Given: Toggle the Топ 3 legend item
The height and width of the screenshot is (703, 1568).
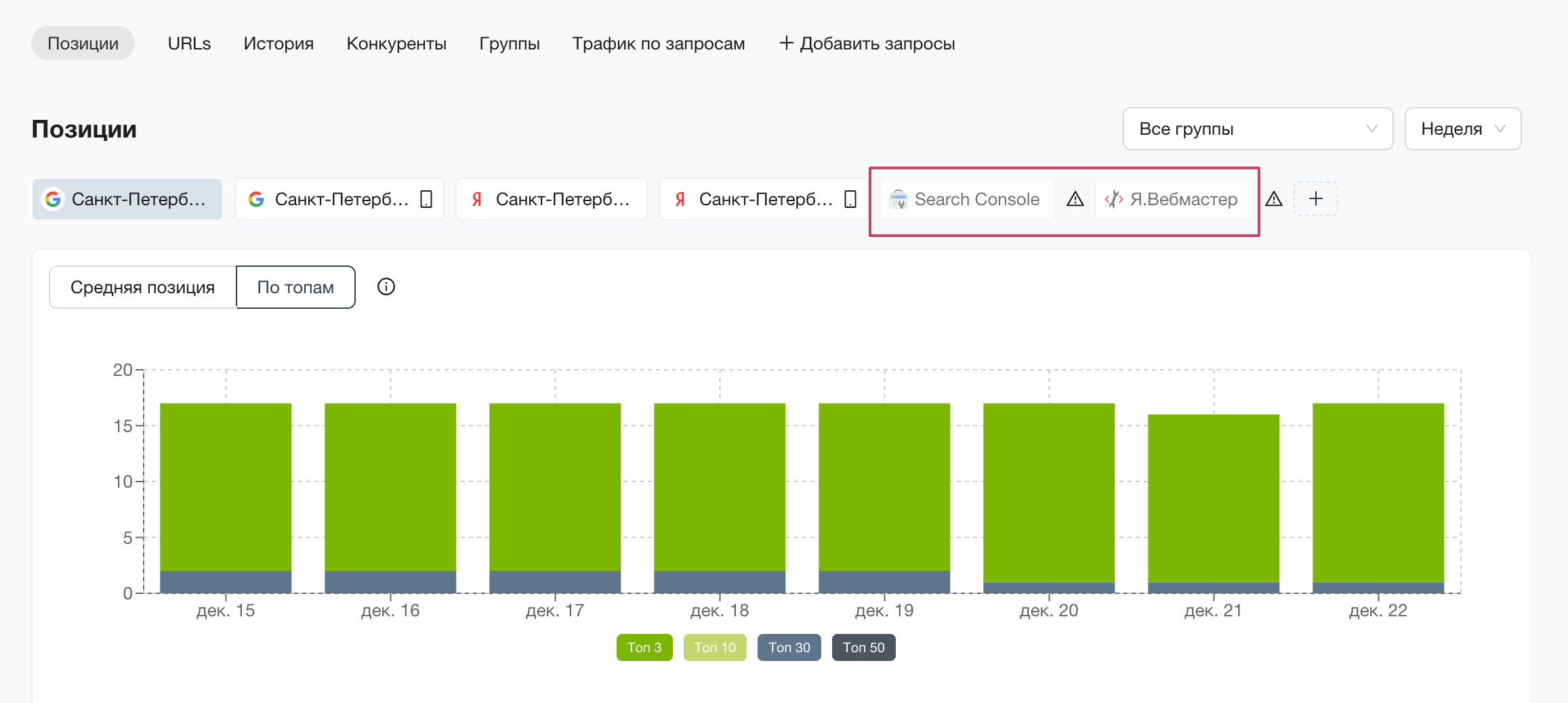Looking at the screenshot, I should [x=644, y=647].
